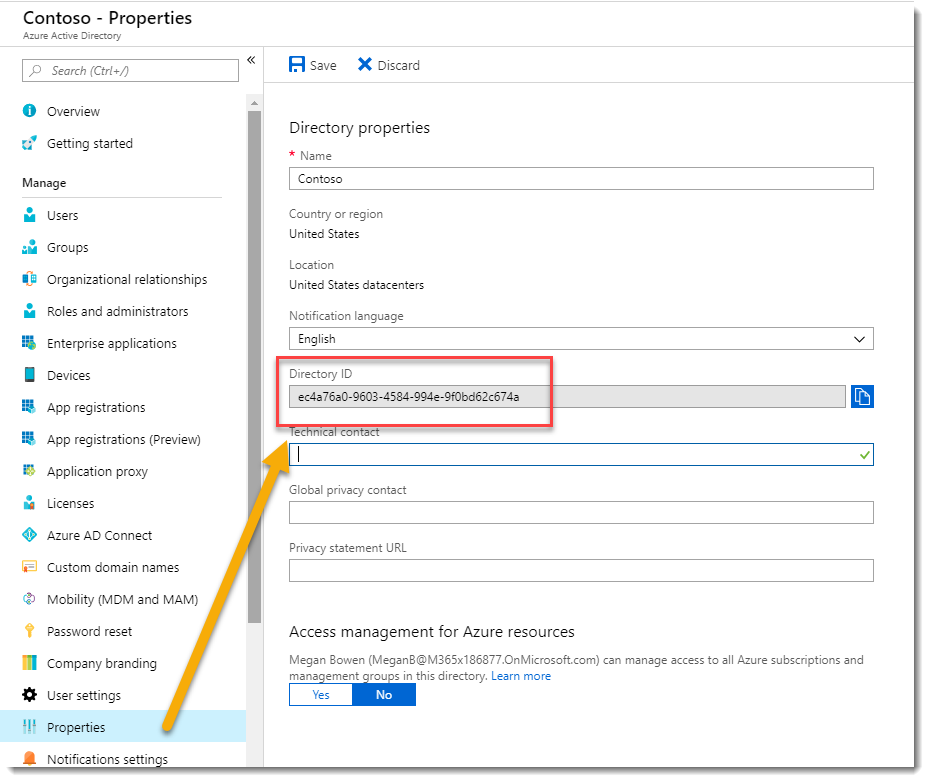
Task: Click the Name field containing Contoso
Action: (x=581, y=178)
